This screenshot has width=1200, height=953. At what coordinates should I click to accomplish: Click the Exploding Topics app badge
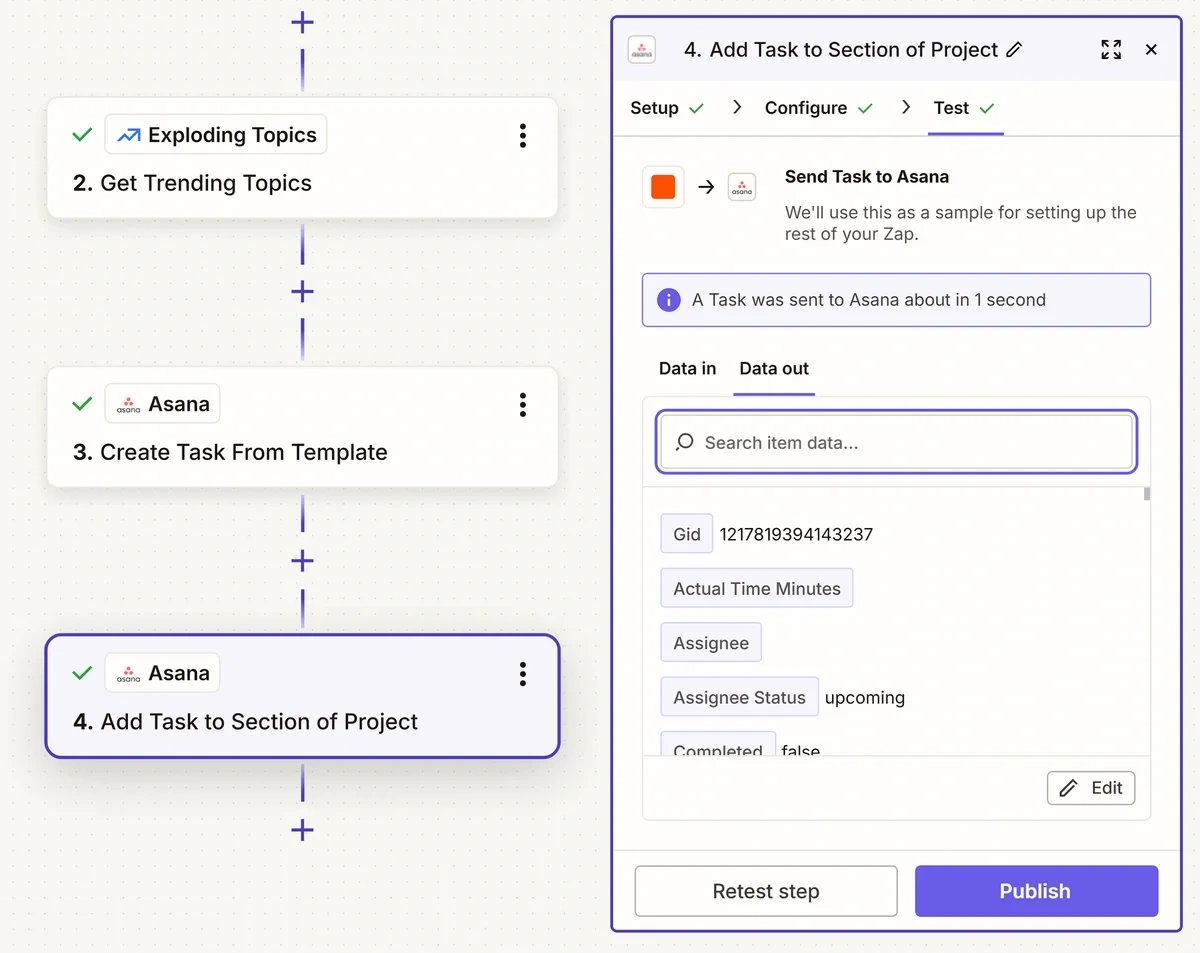(216, 135)
